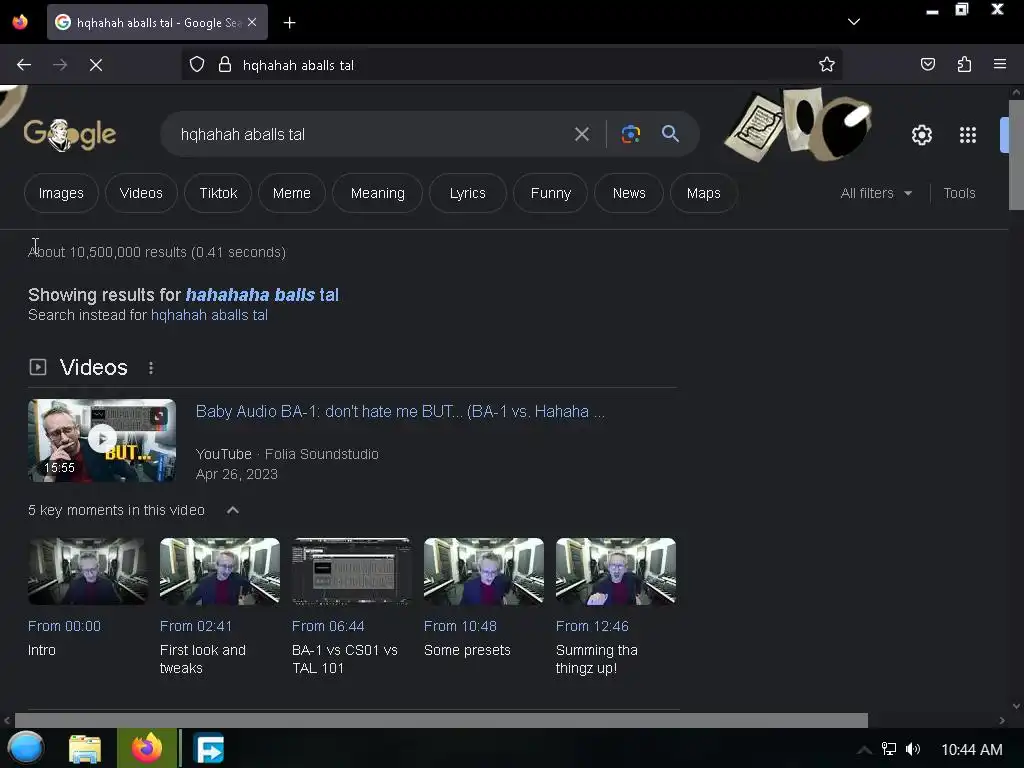Jump to From 02:41 timestamp
Screen dimensions: 1024x768
point(196,626)
